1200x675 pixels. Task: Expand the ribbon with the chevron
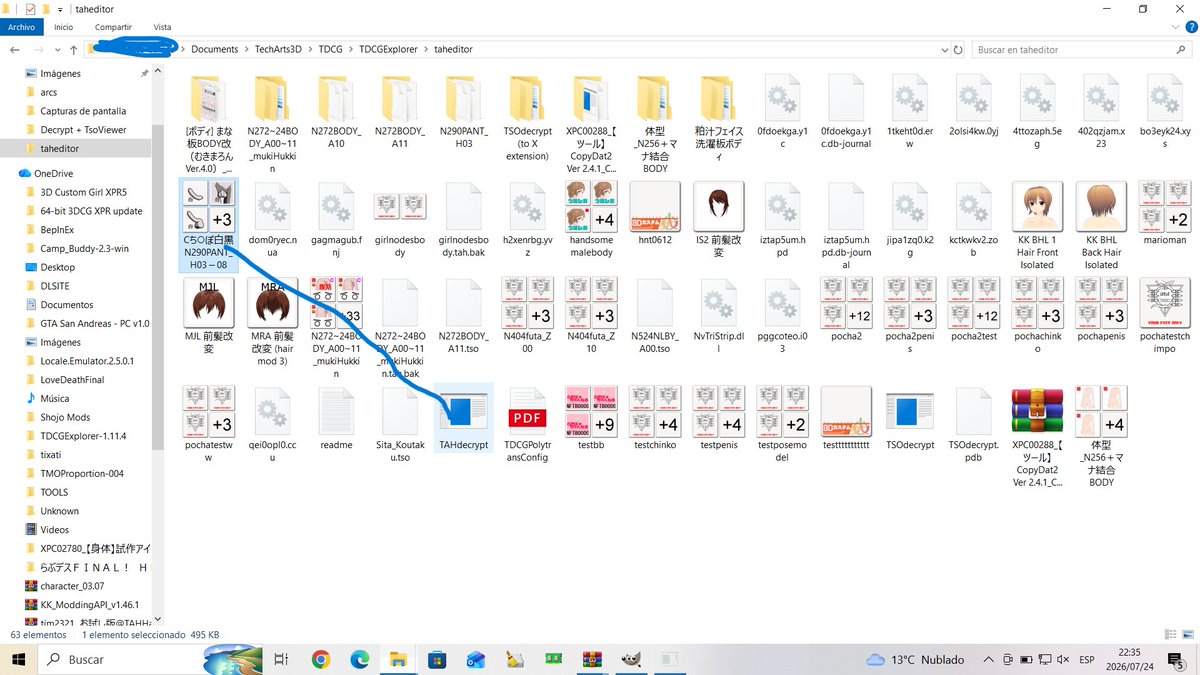(x=1173, y=27)
